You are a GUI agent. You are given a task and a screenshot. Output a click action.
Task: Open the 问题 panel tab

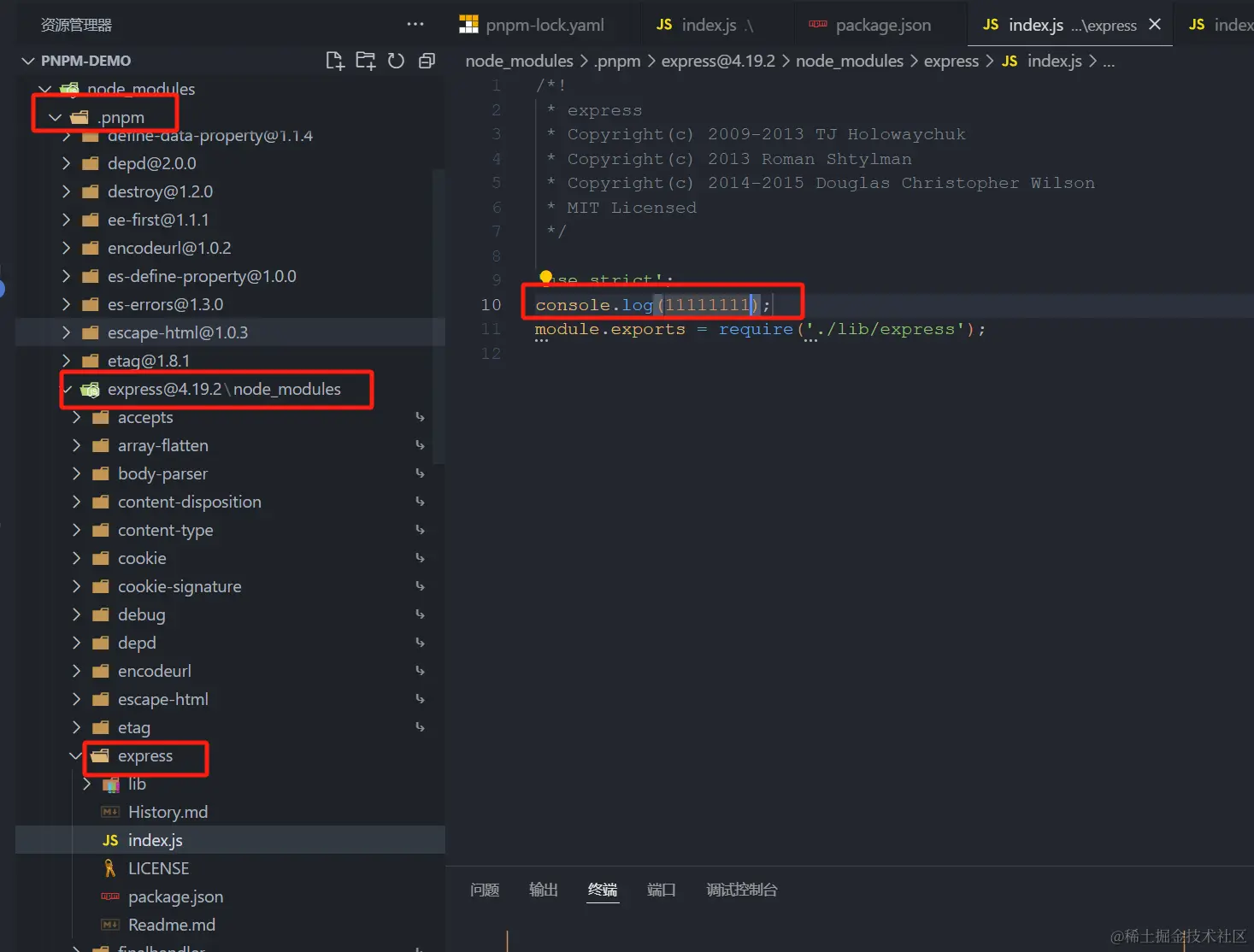[485, 890]
